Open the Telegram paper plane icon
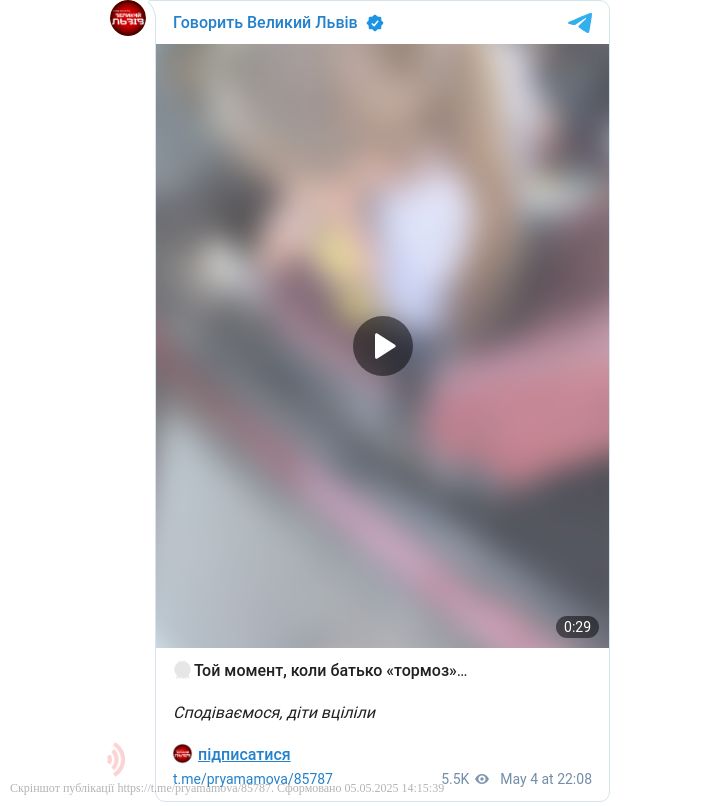This screenshot has width=720, height=806. pos(580,23)
